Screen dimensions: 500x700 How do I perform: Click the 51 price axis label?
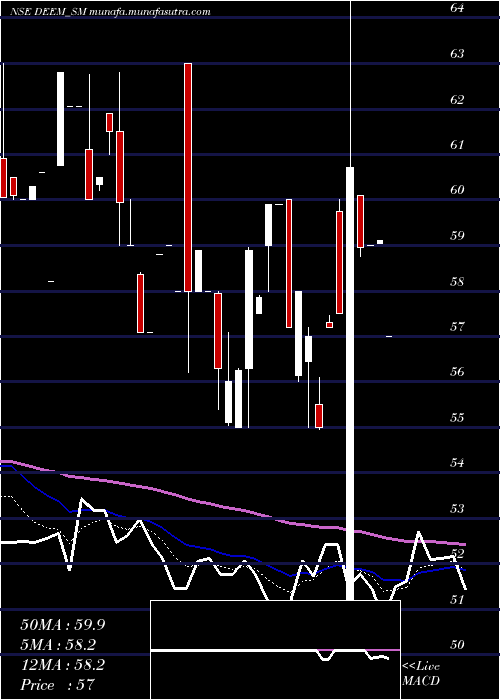(456, 599)
